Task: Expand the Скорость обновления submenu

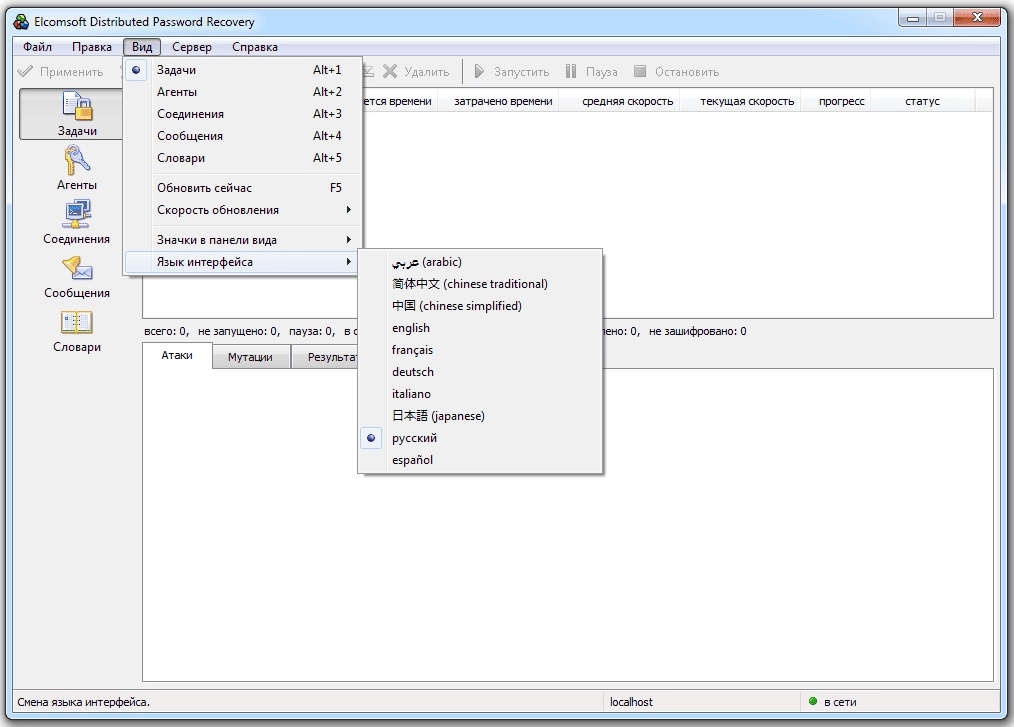Action: pos(241,210)
